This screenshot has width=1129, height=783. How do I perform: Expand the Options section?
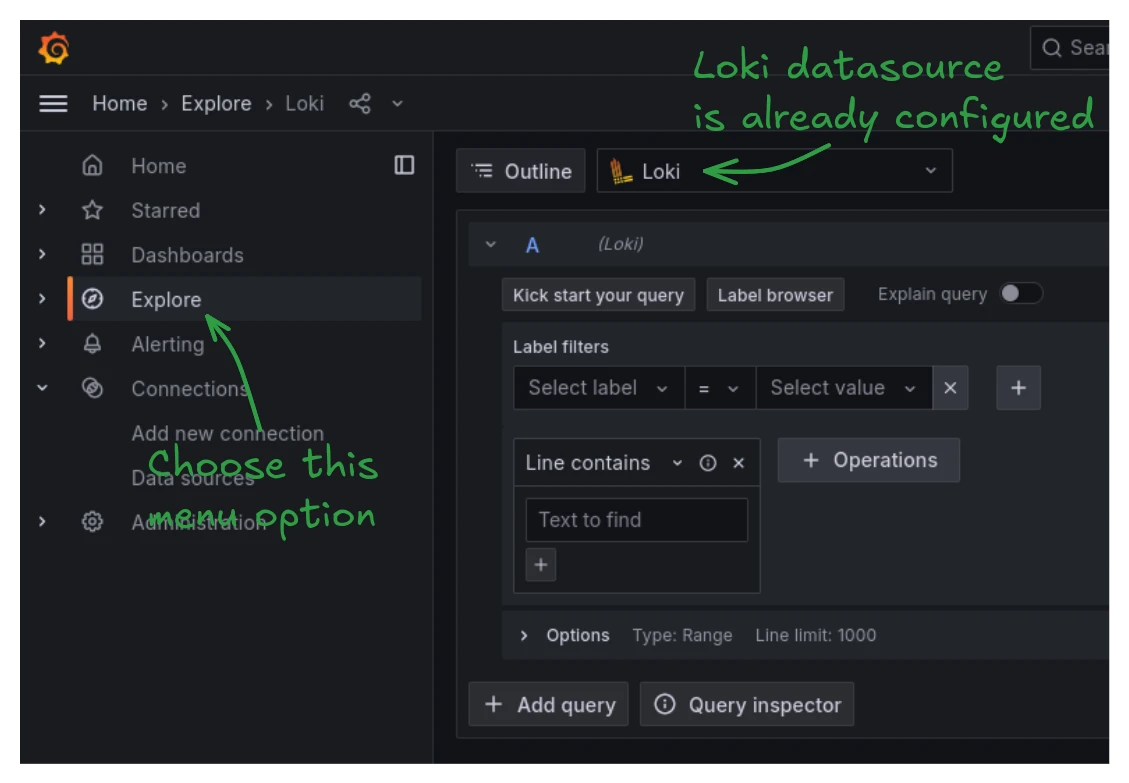(525, 636)
